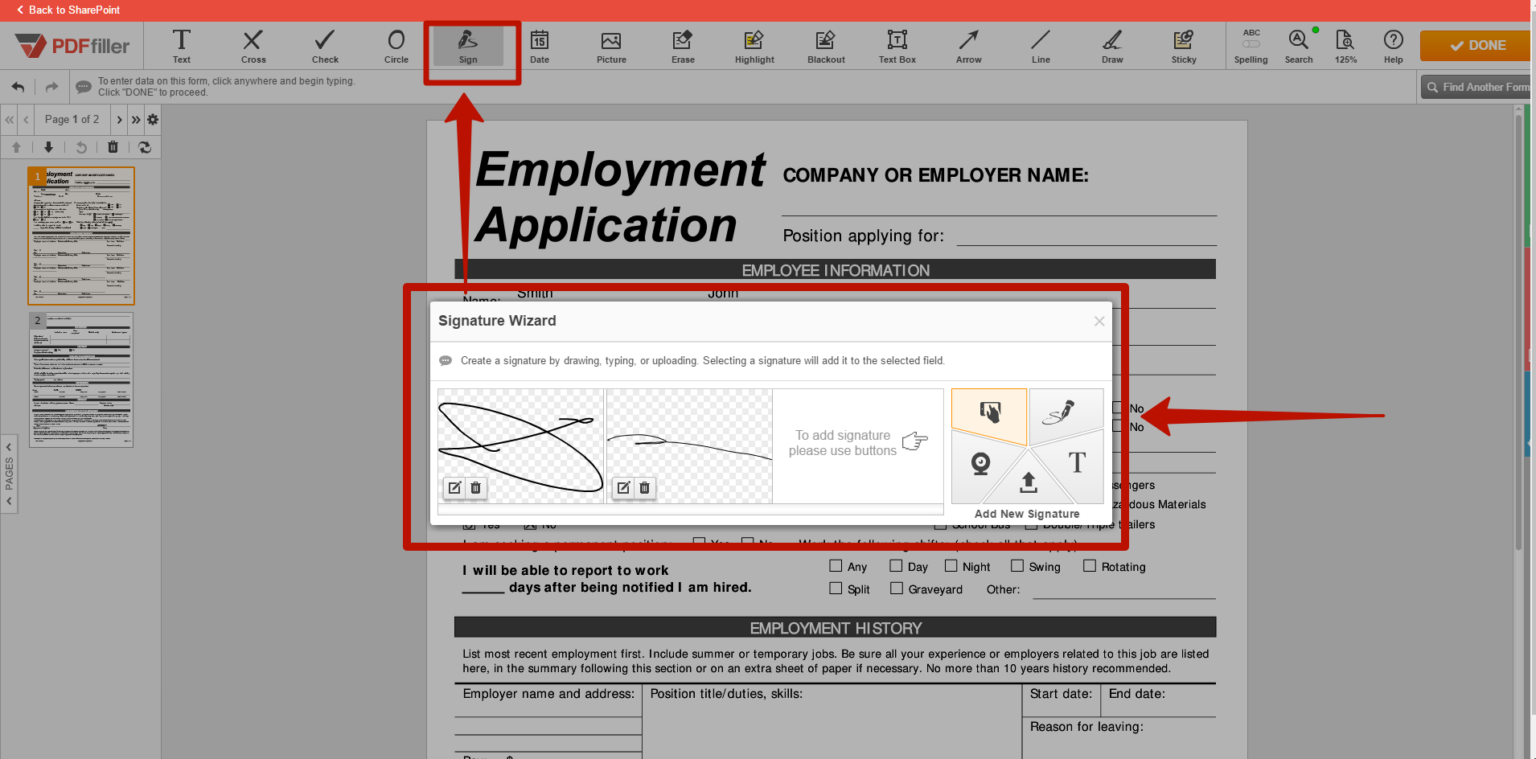1536x759 pixels.
Task: Click Find Another Form
Action: (x=1477, y=86)
